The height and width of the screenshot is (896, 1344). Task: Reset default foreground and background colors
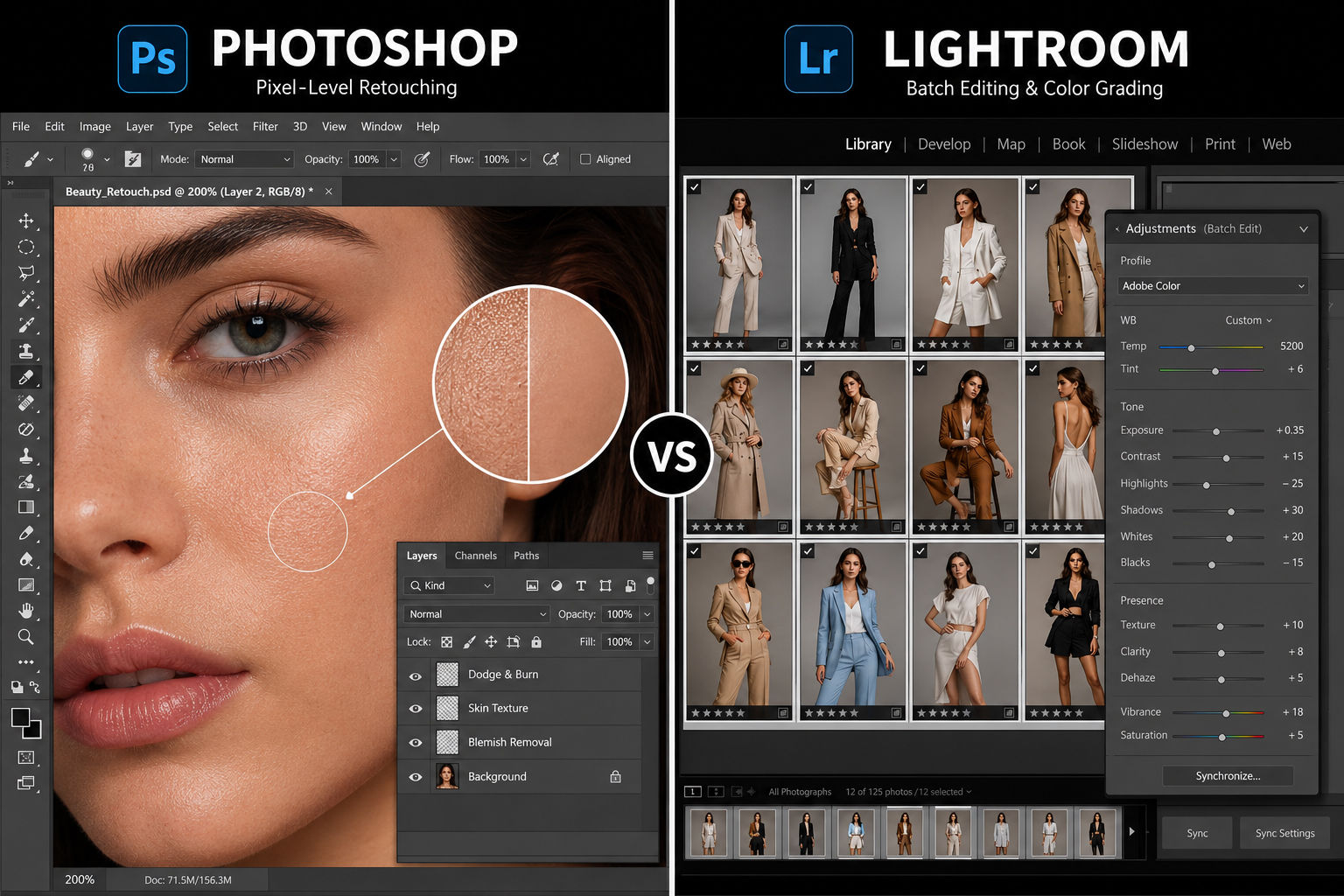coord(17,688)
